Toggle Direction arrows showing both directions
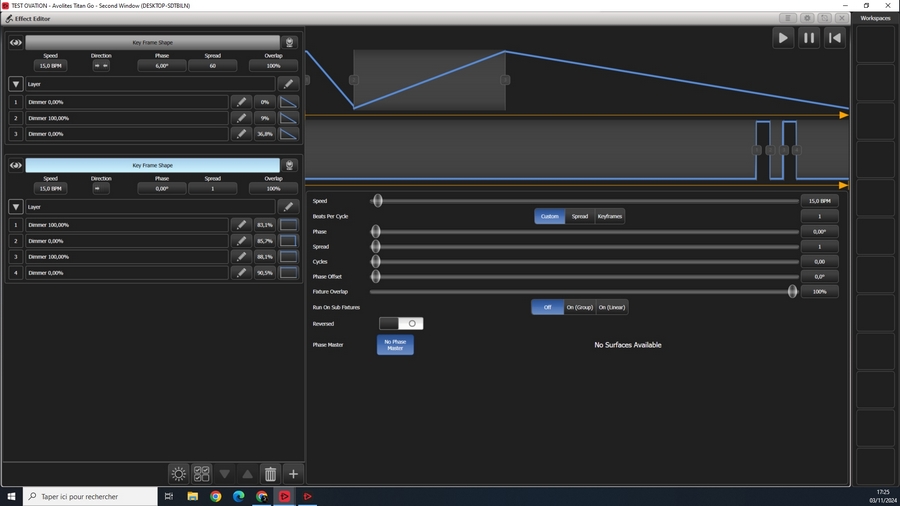900x506 pixels. coord(101,66)
